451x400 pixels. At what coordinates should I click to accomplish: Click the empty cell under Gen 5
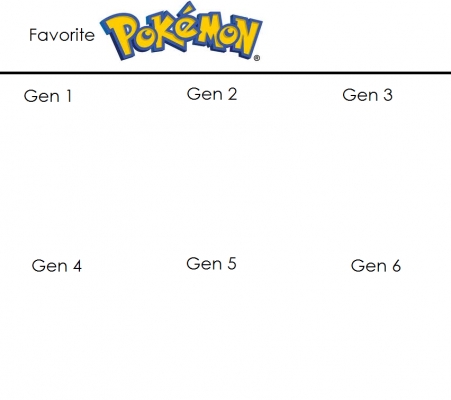point(223,337)
